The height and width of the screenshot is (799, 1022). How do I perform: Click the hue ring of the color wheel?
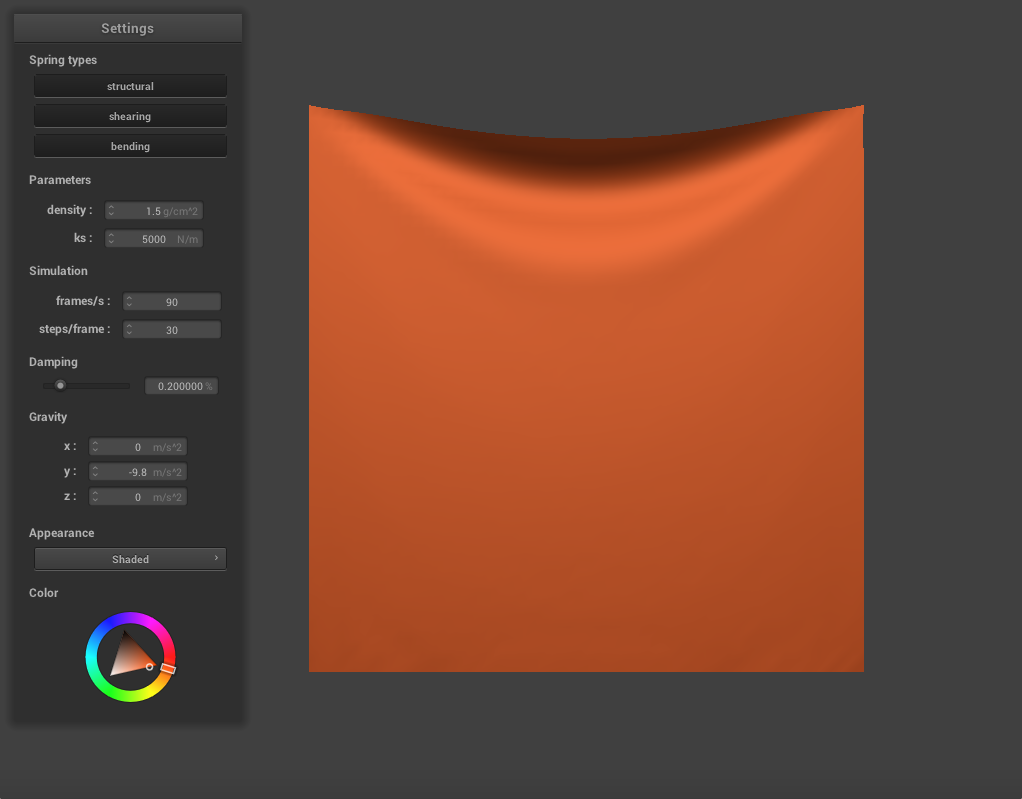coord(131,618)
